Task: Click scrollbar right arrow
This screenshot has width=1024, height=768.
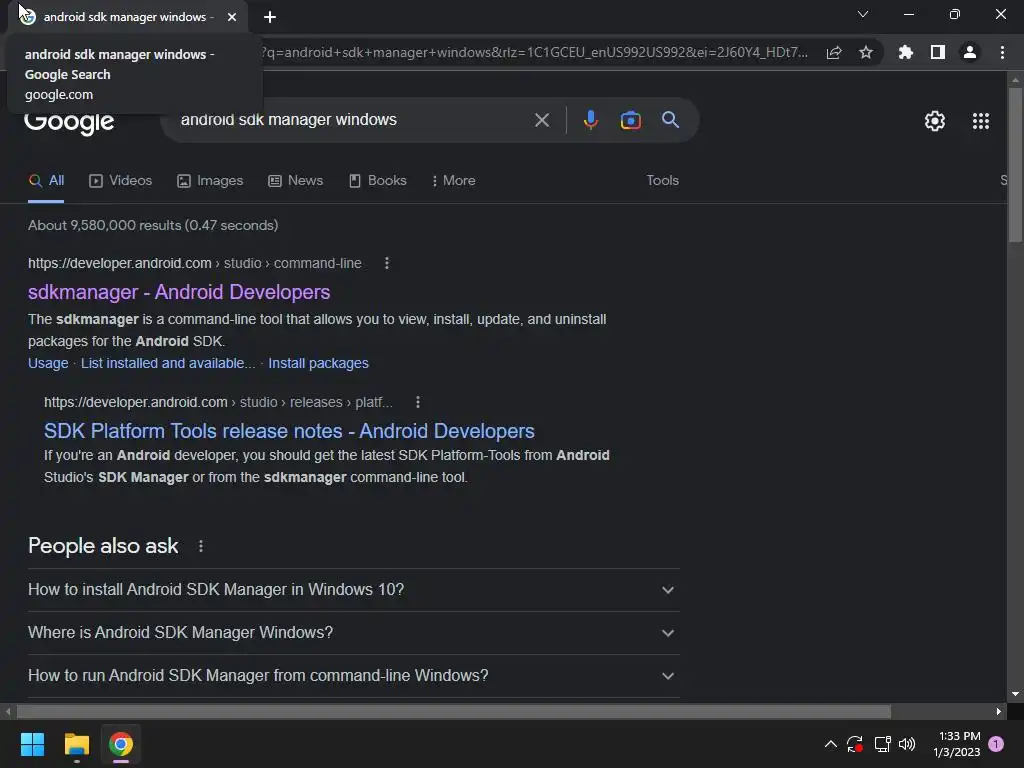Action: coord(998,711)
